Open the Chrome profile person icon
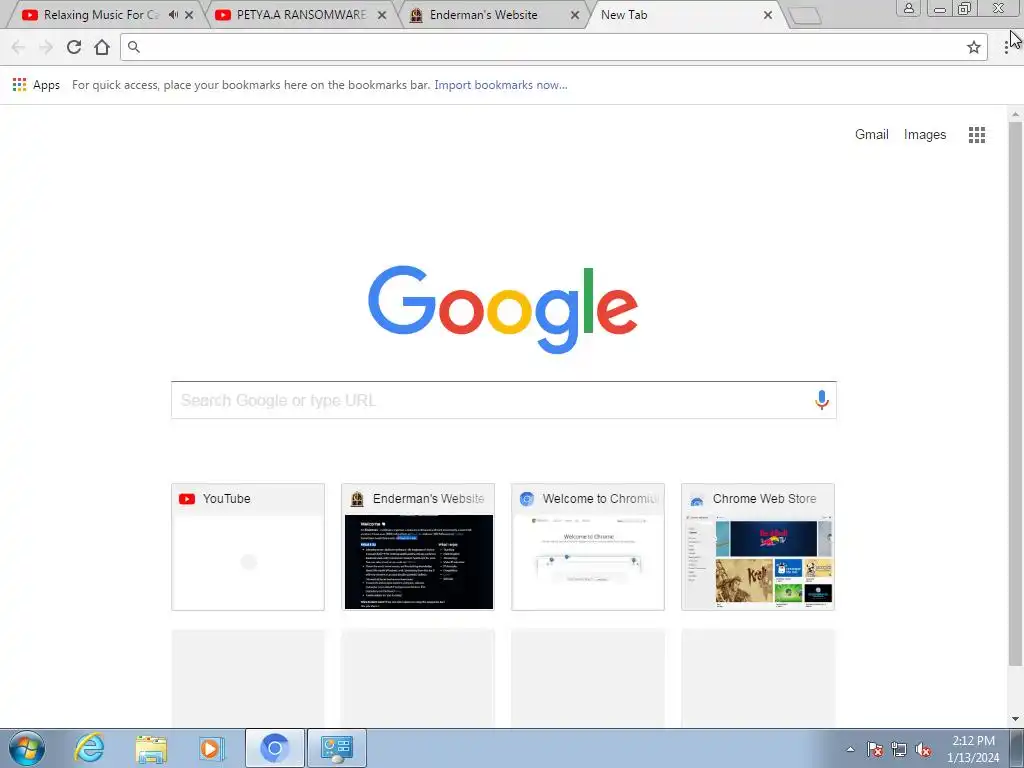Viewport: 1024px width, 768px height. point(908,8)
